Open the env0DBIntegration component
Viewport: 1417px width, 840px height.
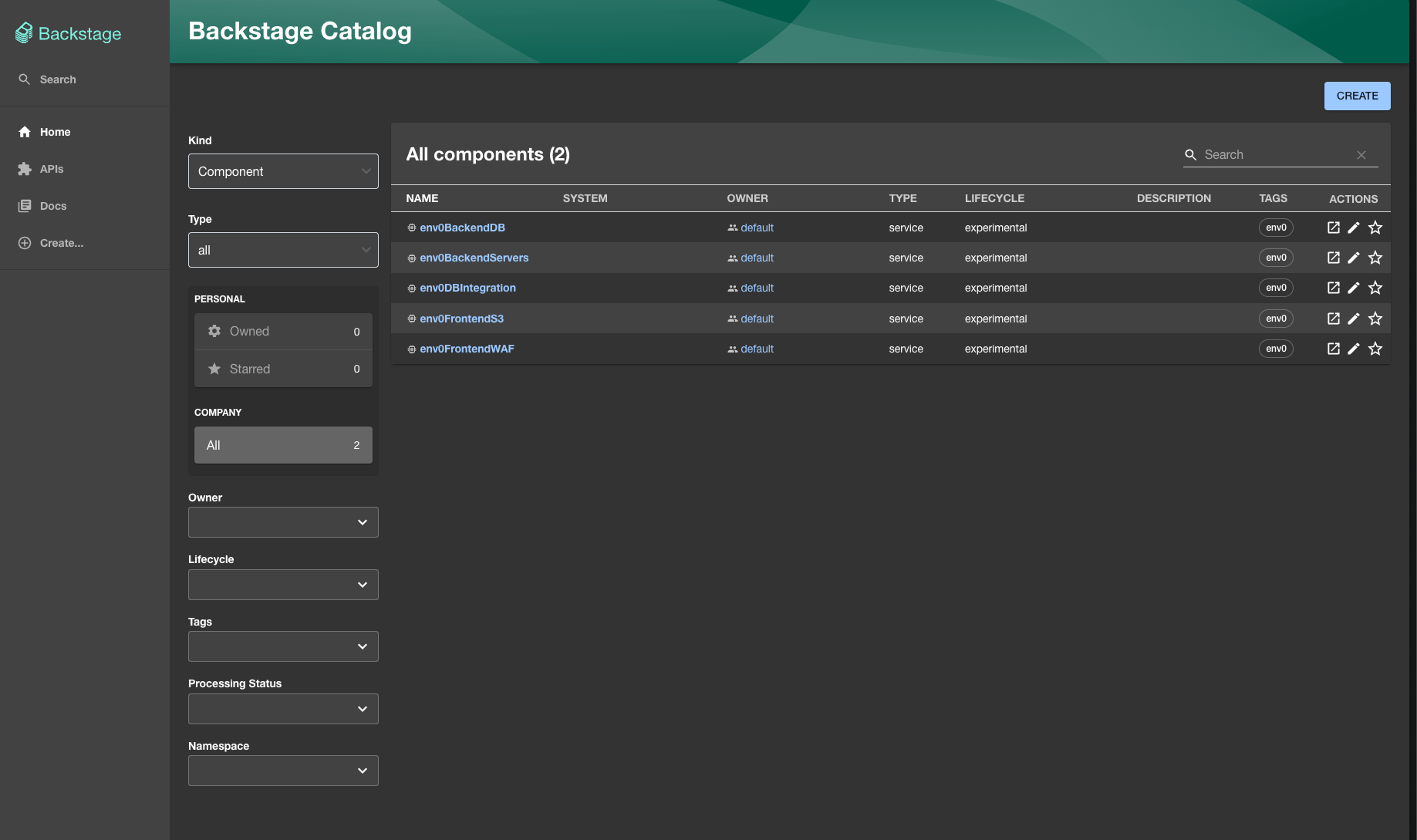tap(467, 288)
